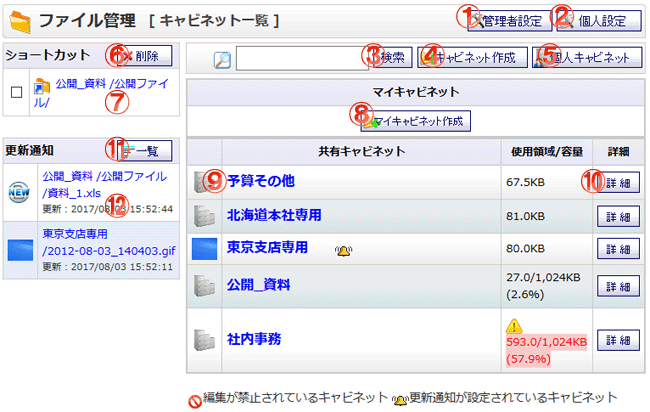Open the 社内事務 cabinet
Screen dimensions: 650x412
(254, 339)
